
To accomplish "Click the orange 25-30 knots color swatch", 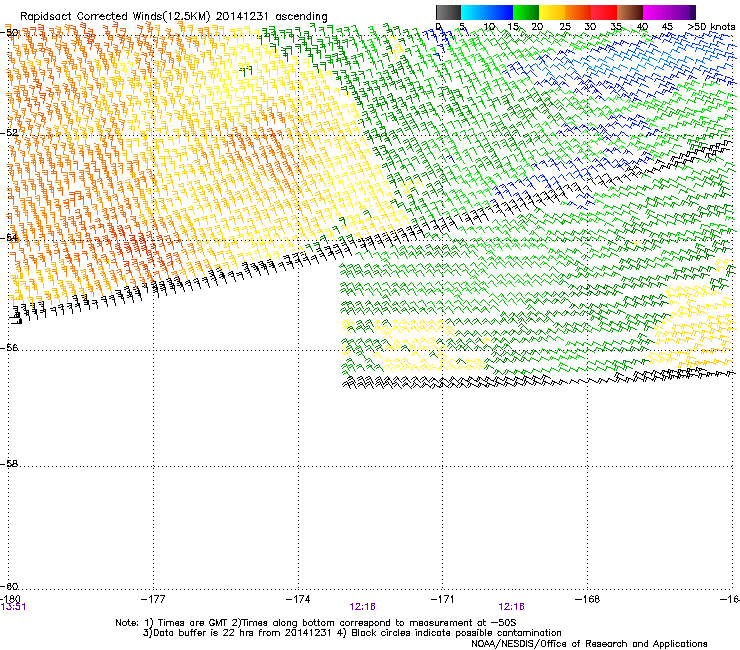I will (578, 12).
